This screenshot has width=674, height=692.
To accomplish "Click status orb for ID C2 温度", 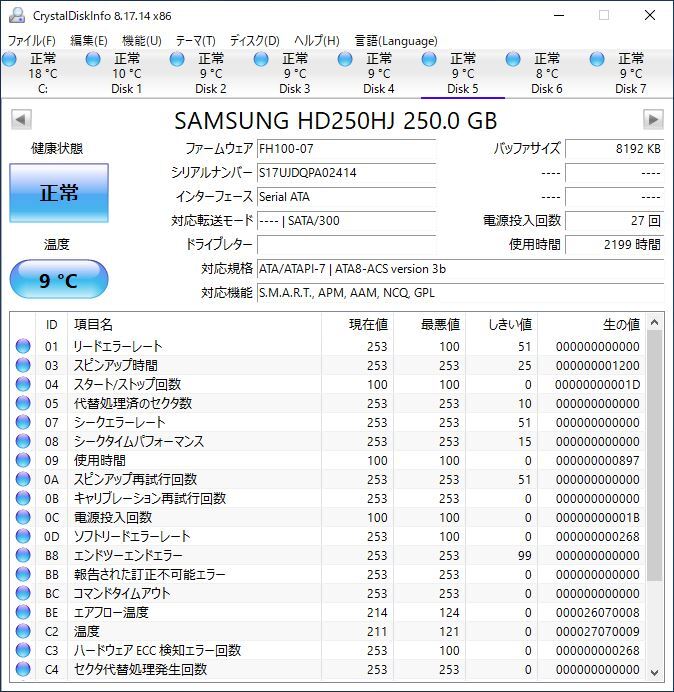I will pyautogui.click(x=23, y=631).
